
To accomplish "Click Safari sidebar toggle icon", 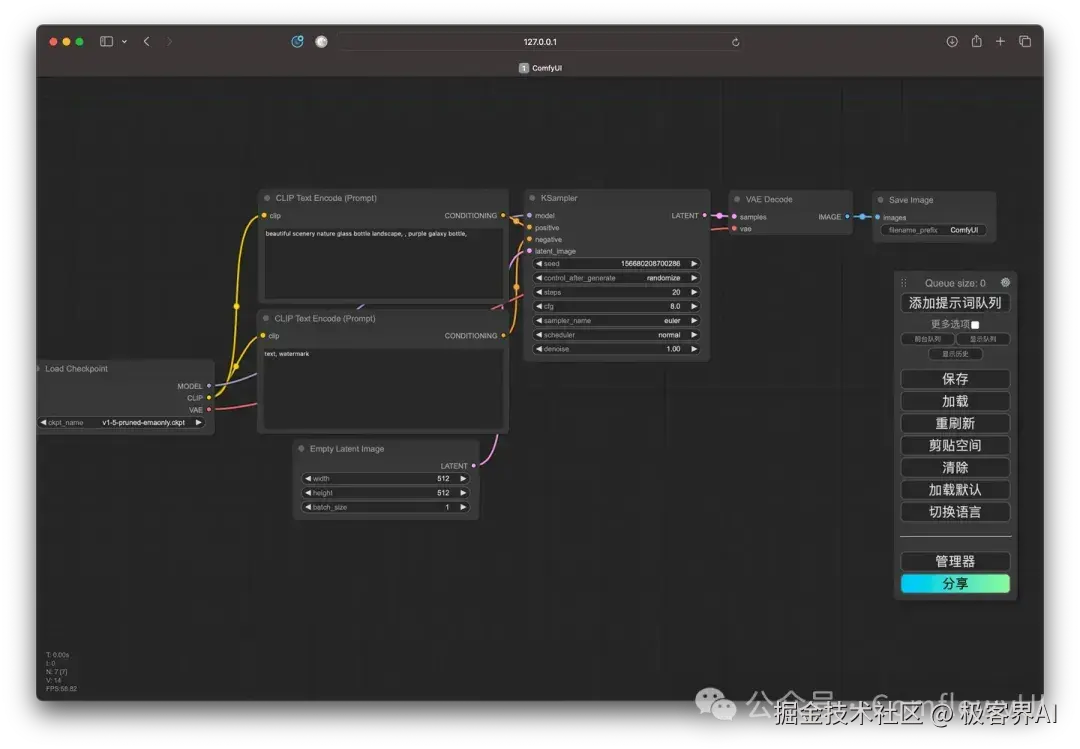I will tap(106, 41).
